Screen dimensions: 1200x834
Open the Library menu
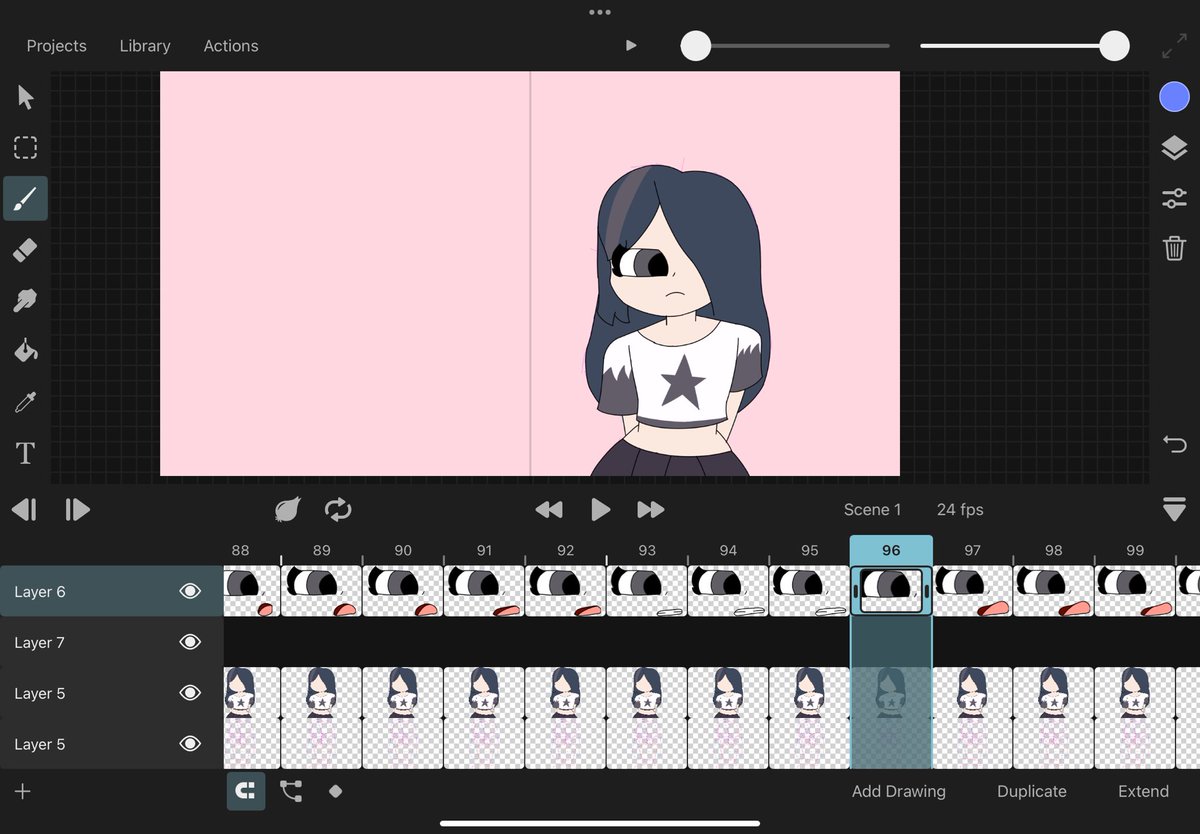coord(145,46)
